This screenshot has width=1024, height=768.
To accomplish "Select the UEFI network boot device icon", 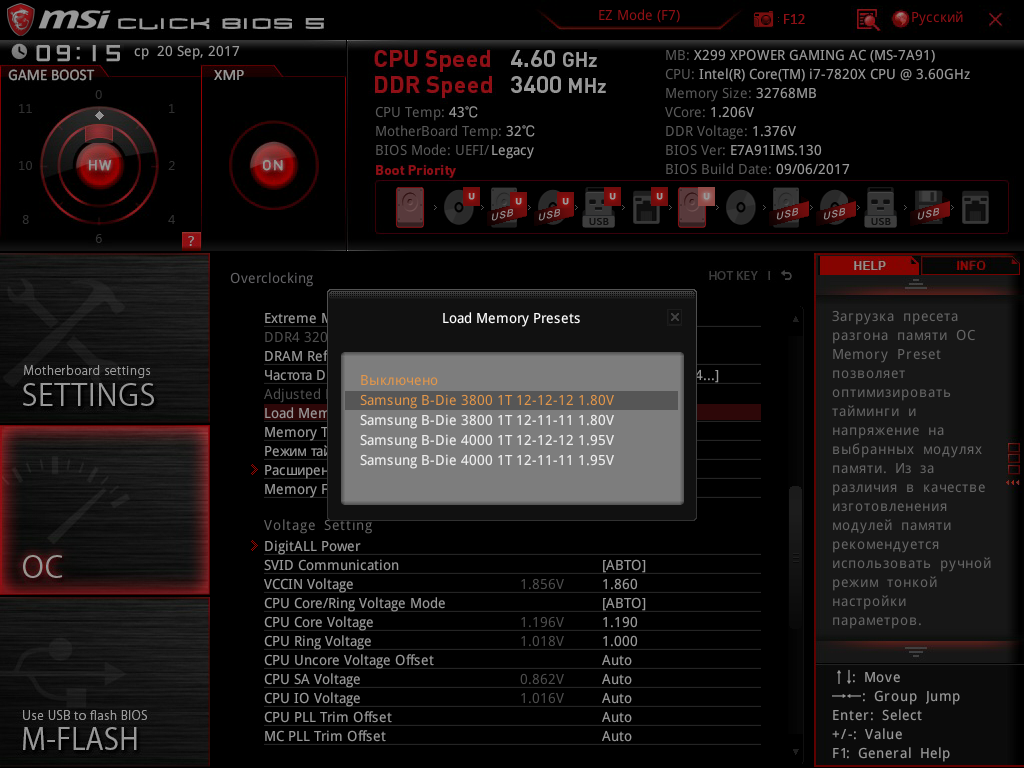I will point(649,208).
